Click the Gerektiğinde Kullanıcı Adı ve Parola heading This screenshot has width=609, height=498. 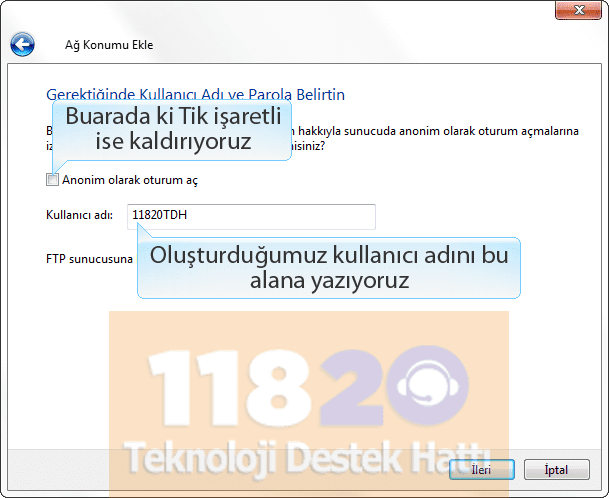[x=195, y=94]
